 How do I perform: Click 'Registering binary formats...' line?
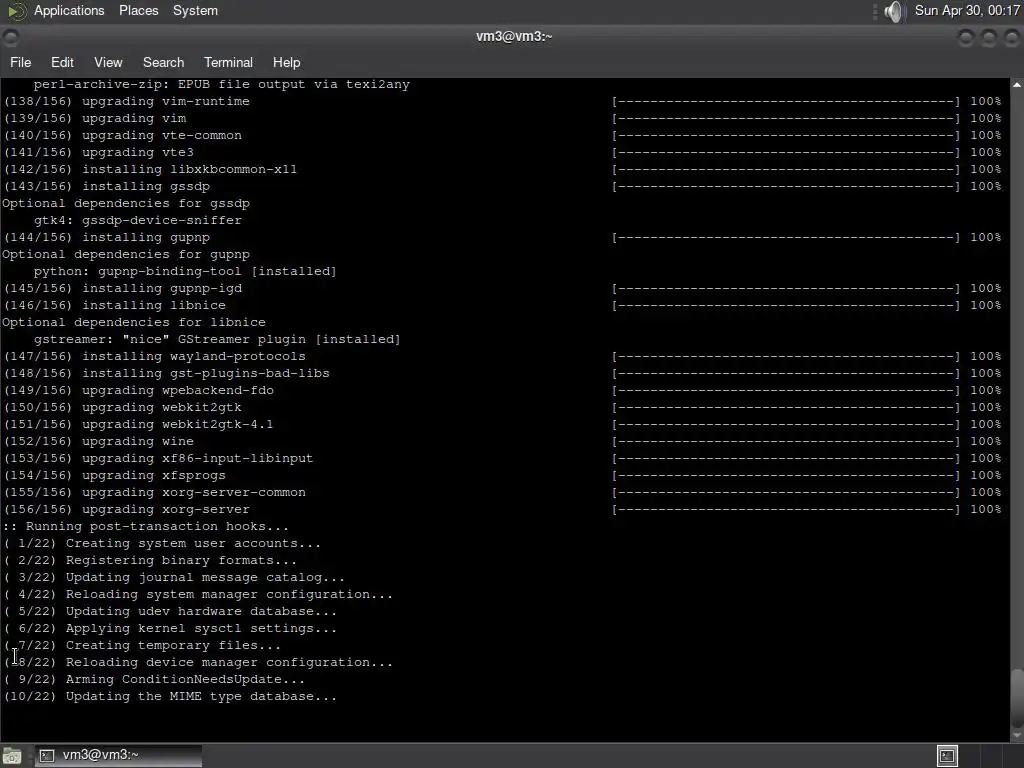pyautogui.click(x=150, y=560)
